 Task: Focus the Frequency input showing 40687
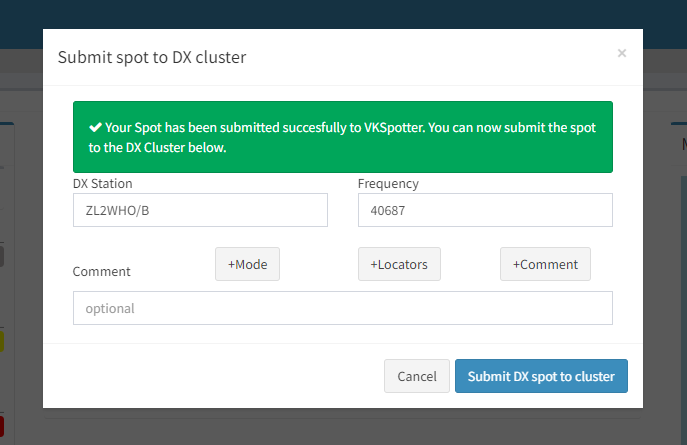click(485, 210)
